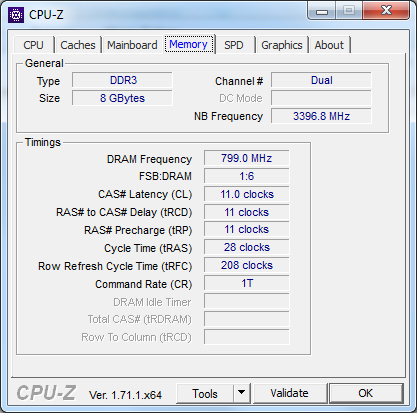Click the RAS# Precharge value 11 clocks
This screenshot has height=413, width=417.
[x=247, y=230]
